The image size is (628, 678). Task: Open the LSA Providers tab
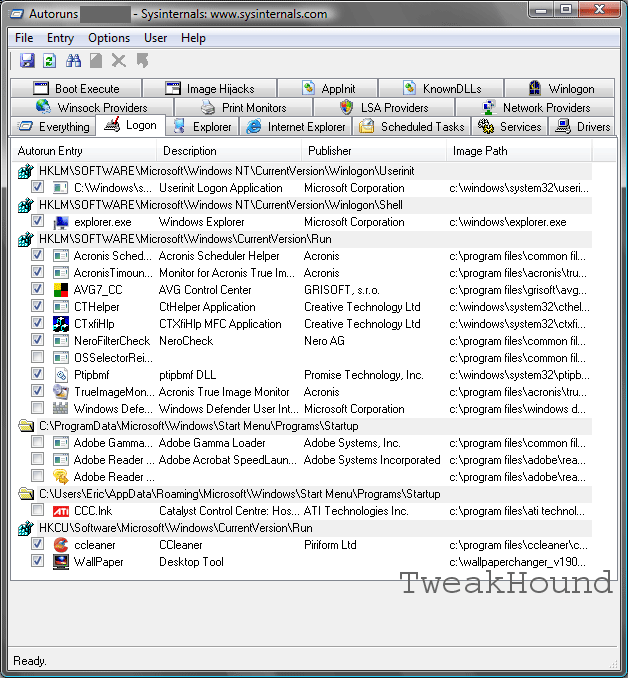(x=384, y=108)
